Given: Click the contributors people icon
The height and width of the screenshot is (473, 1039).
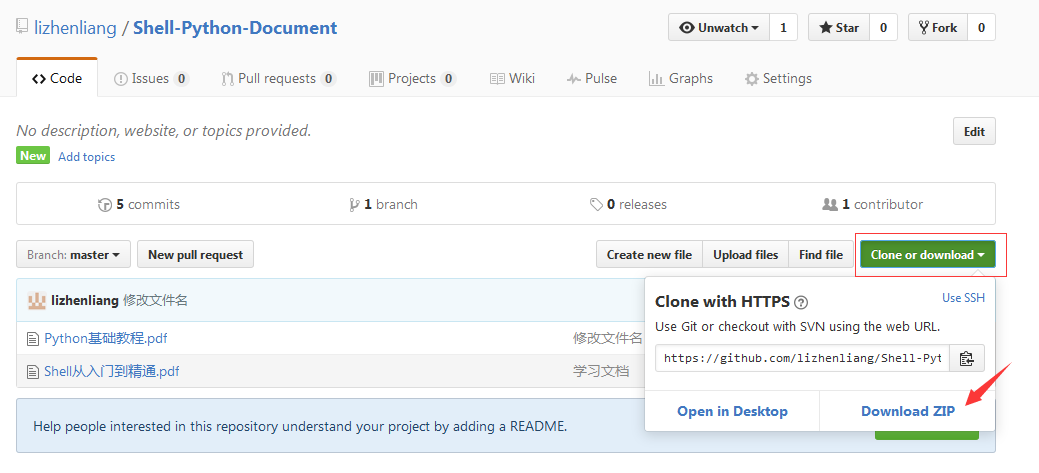Looking at the screenshot, I should pyautogui.click(x=829, y=204).
